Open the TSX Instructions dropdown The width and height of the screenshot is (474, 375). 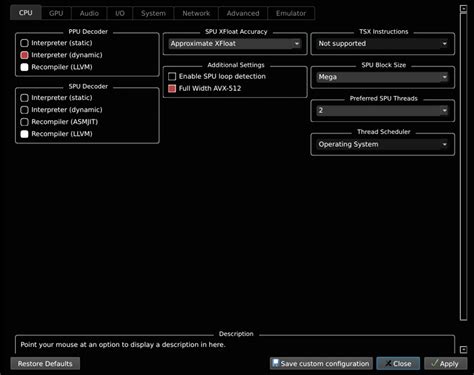383,44
